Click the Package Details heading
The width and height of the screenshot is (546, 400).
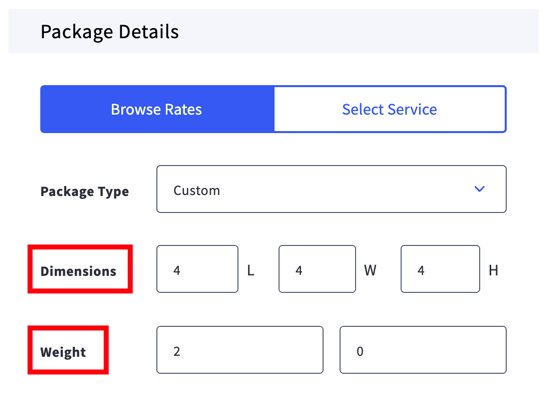click(110, 32)
